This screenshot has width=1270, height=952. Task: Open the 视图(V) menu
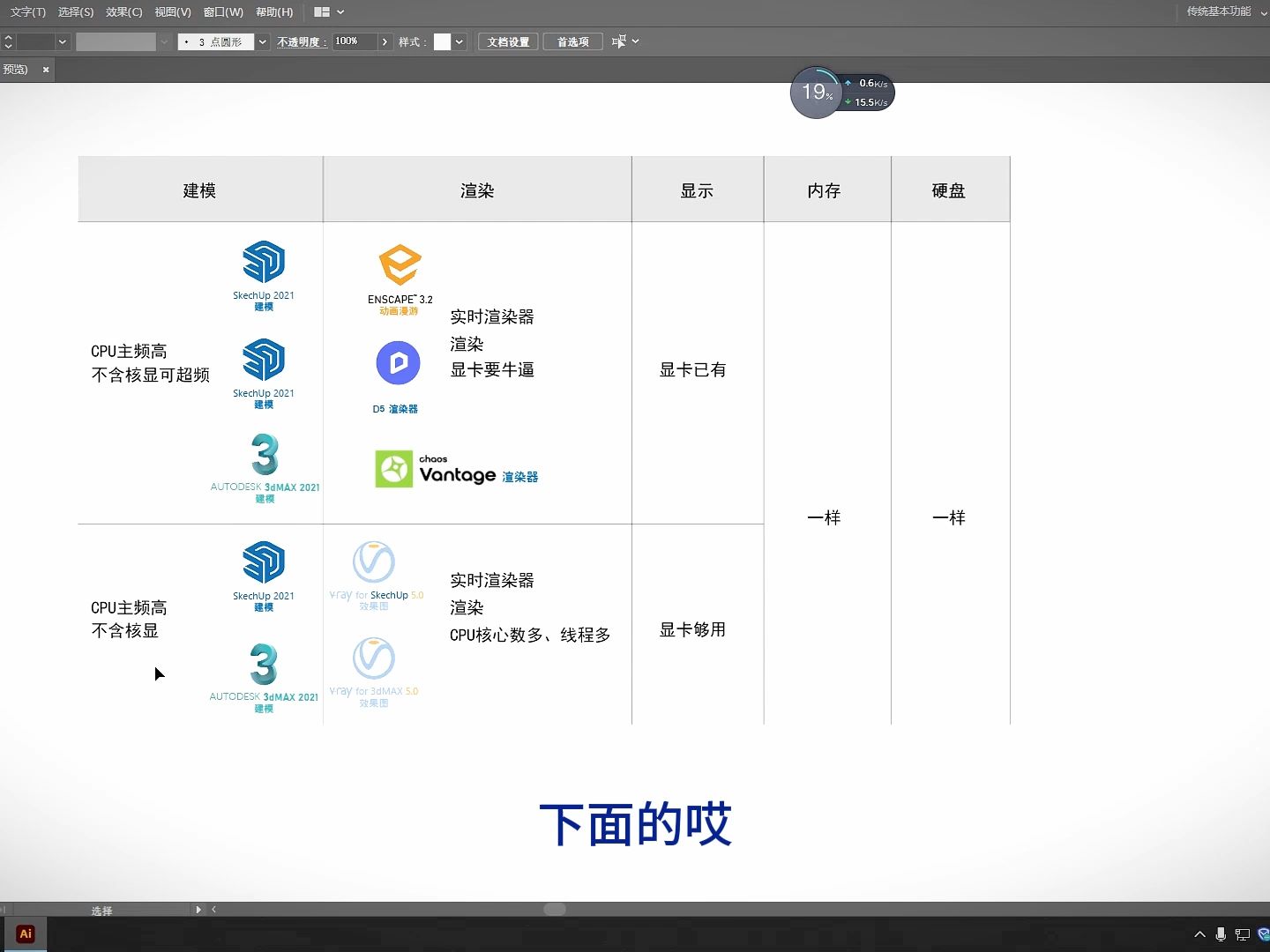click(x=173, y=12)
